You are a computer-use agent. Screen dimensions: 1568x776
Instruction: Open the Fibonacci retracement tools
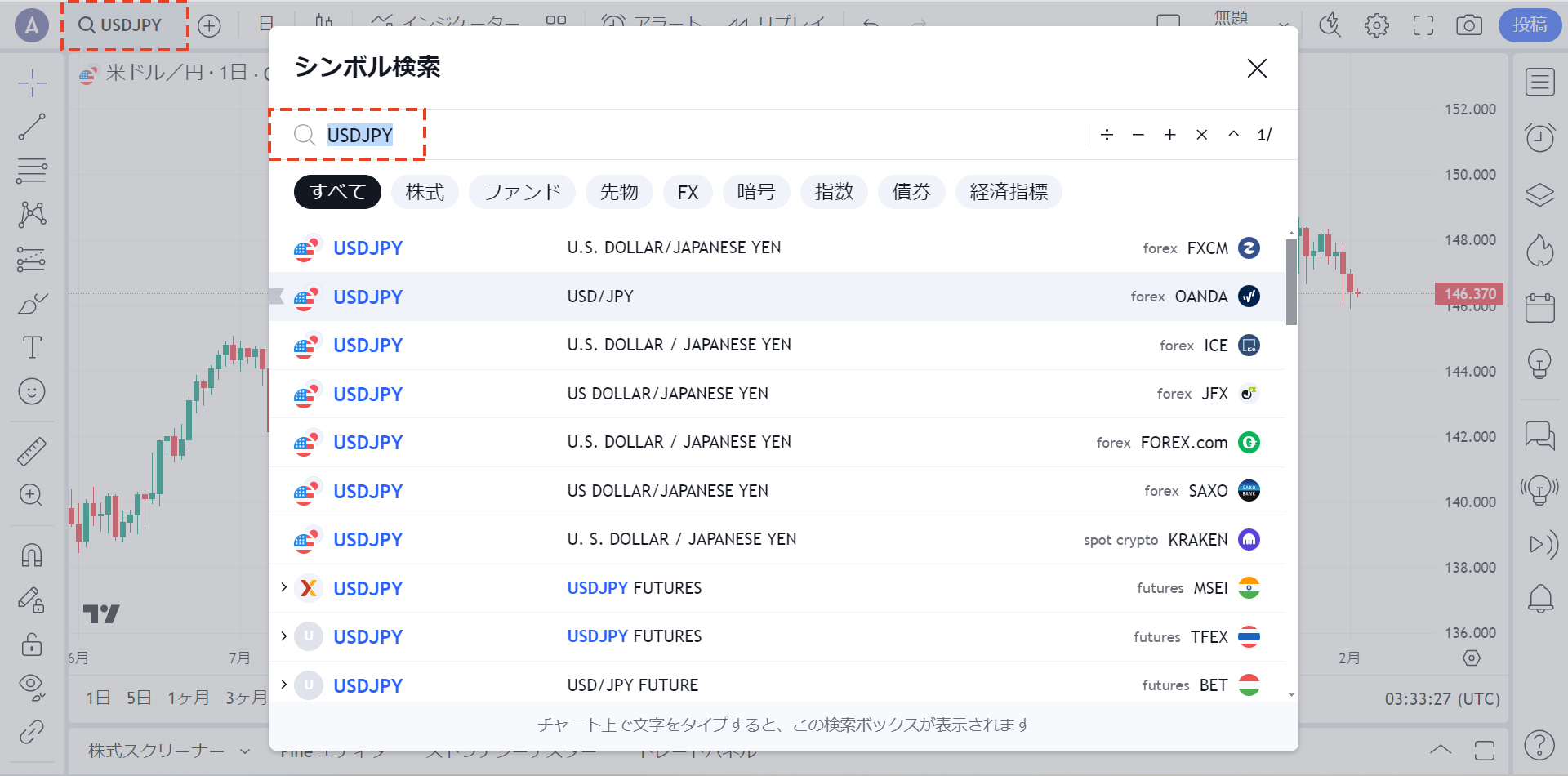coord(32,171)
